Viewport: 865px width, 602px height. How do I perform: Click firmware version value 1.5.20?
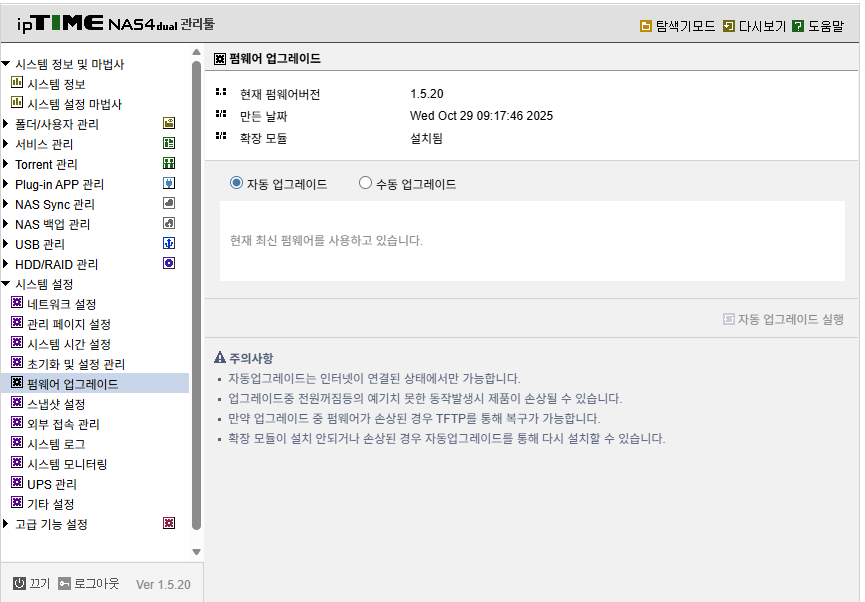pos(426,94)
